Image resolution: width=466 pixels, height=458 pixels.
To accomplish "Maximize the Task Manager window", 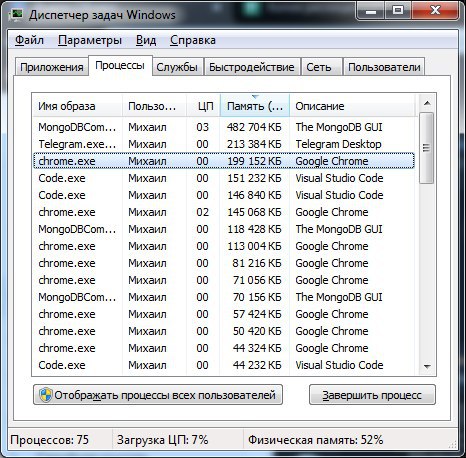I will [398, 11].
